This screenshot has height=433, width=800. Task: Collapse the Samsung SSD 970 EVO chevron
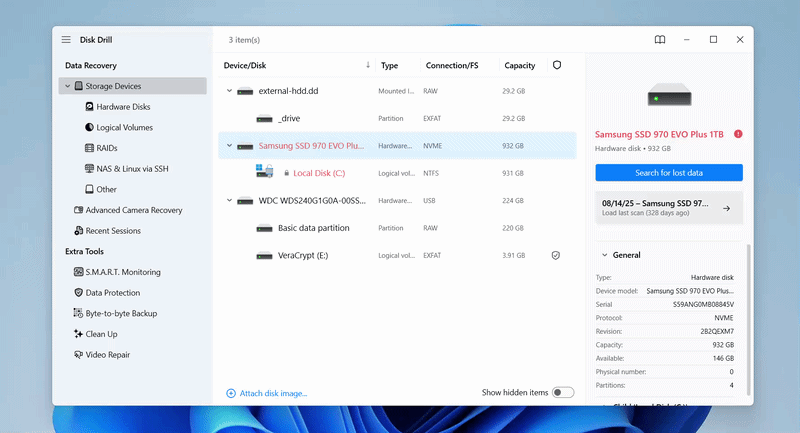click(229, 146)
